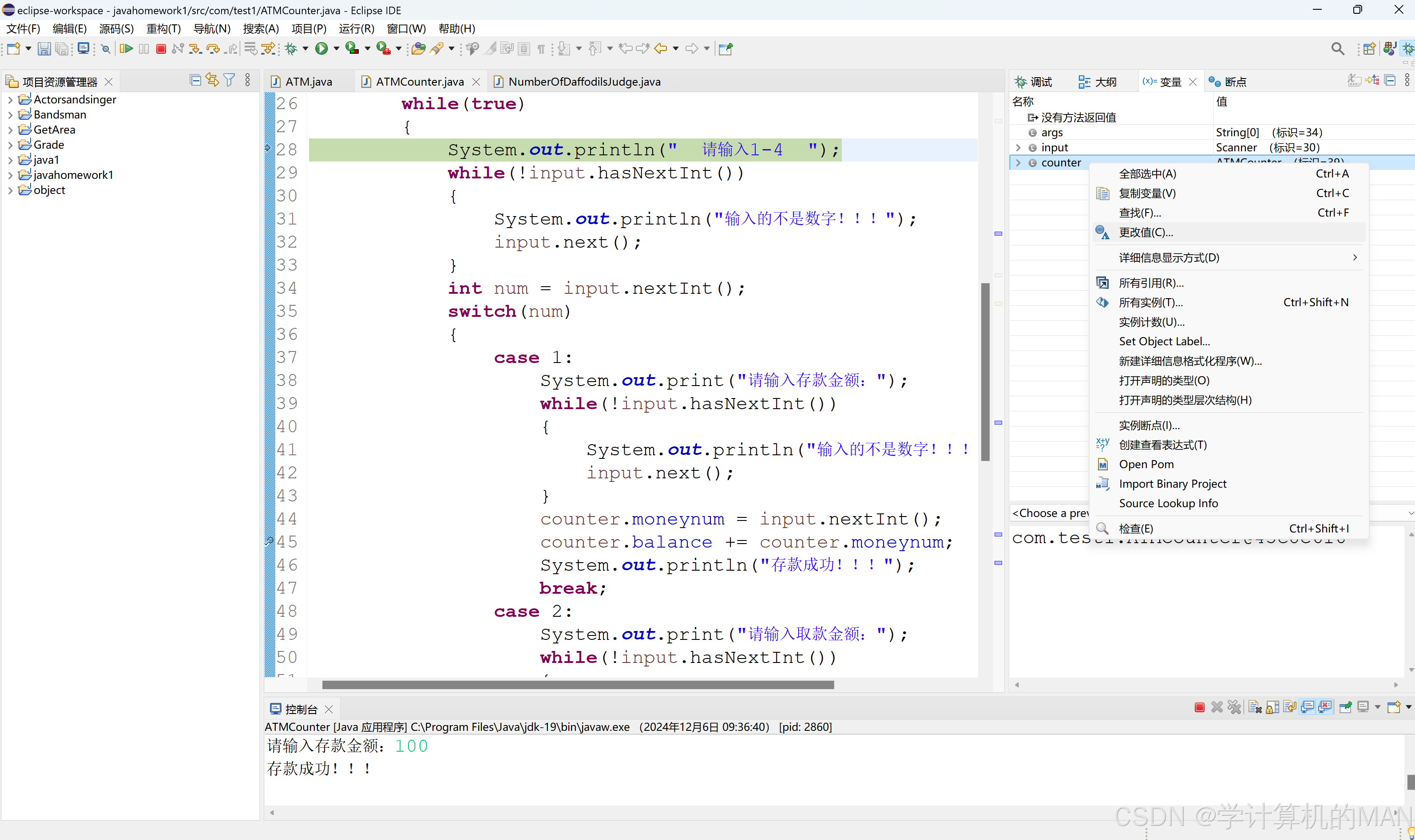Click the Remove All Terminated Launches icon

pos(1234,707)
